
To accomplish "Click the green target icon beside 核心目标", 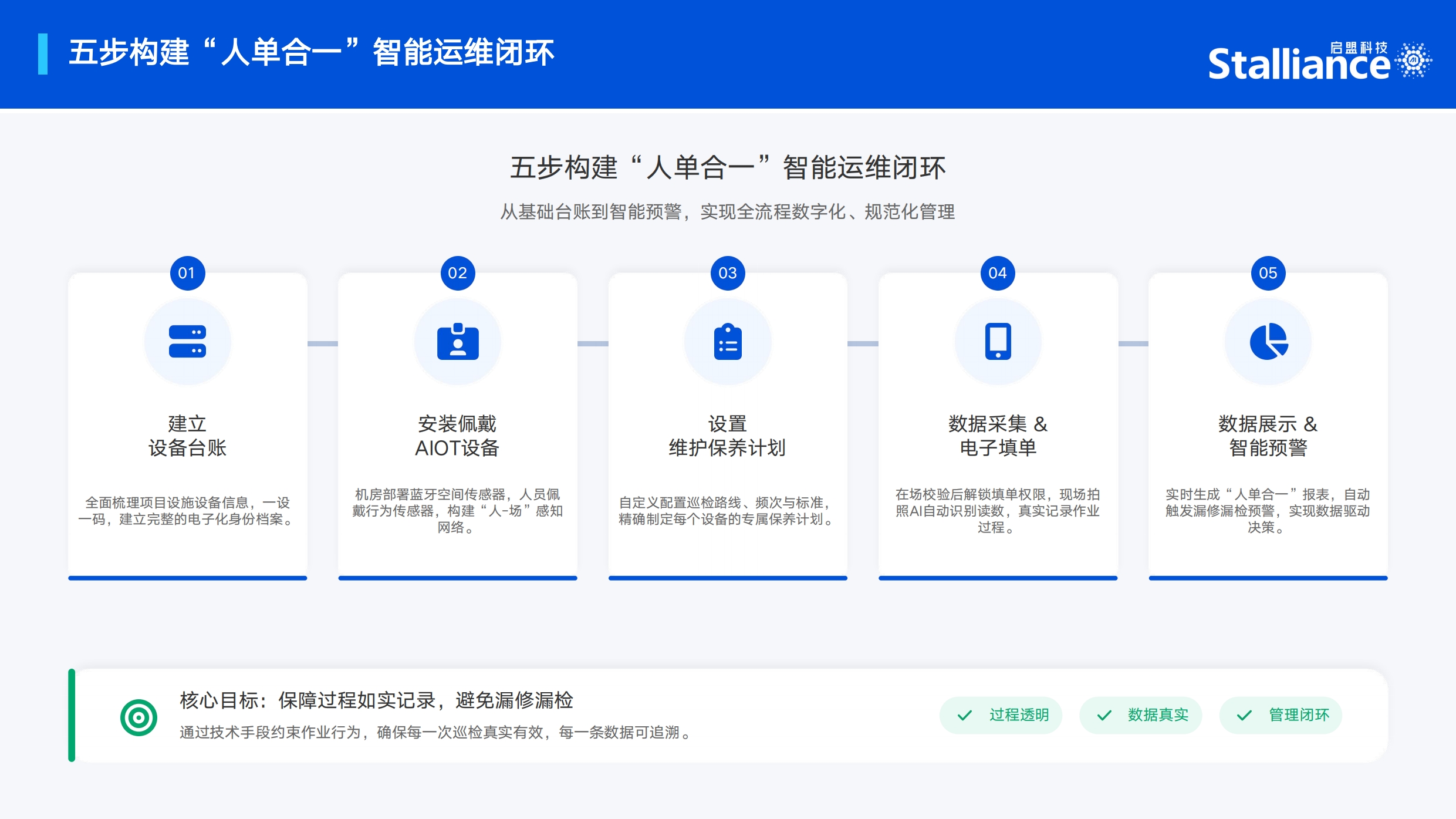I will coord(138,717).
